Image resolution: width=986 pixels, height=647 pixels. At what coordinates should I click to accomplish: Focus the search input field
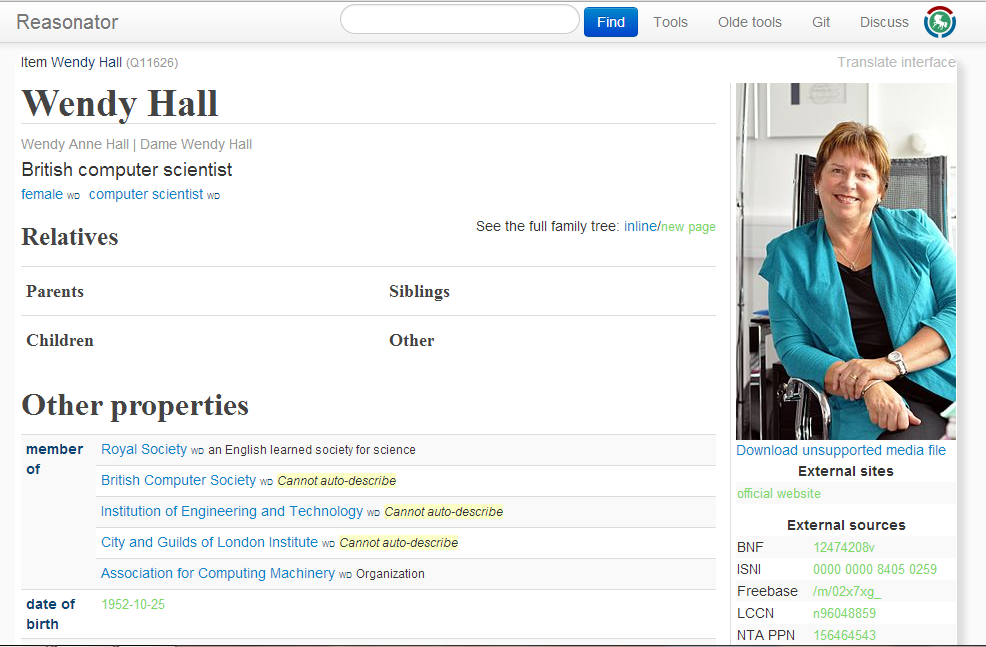tap(460, 19)
